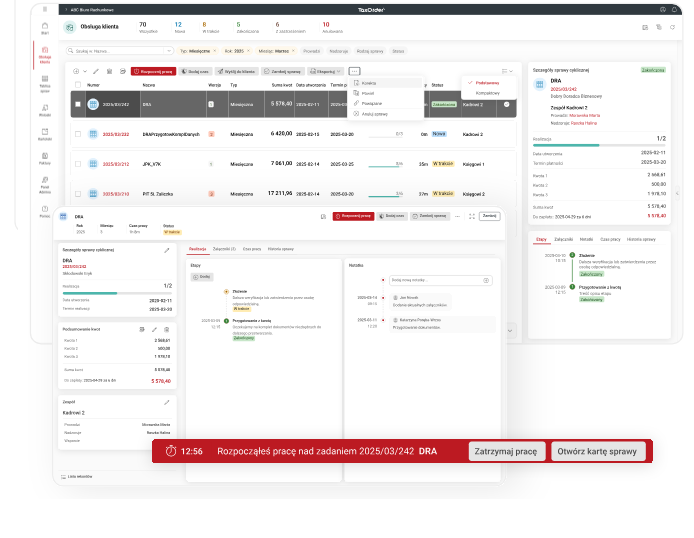
Task: Select the checkbox for the DRA row
Action: (x=78, y=104)
